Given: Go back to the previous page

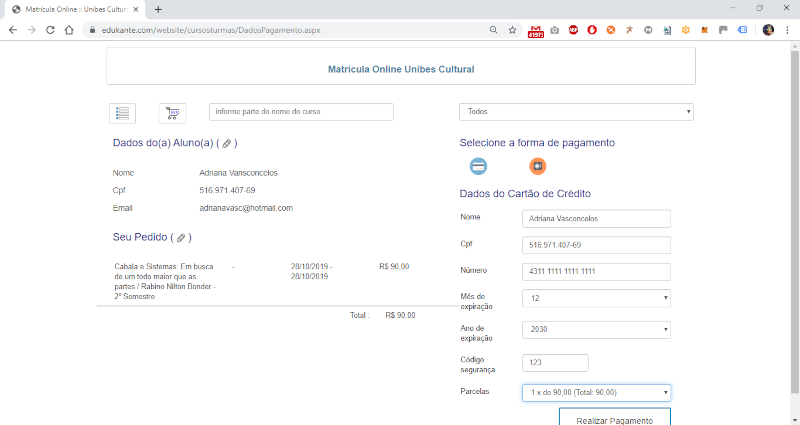Looking at the screenshot, I should (x=13, y=30).
